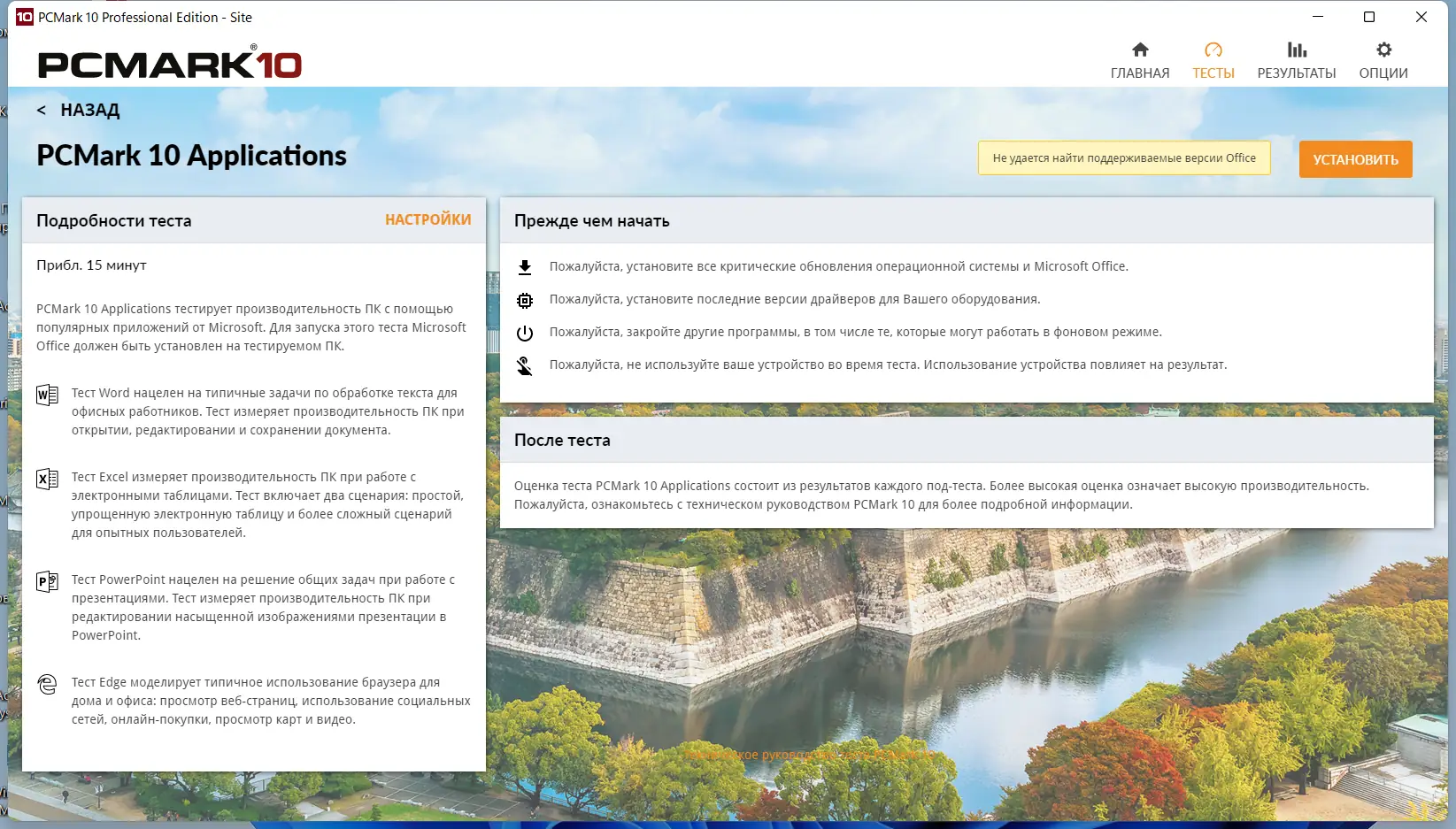1456x829 pixels.
Task: Click the 'Прежде чем начать' panel title
Action: click(592, 221)
